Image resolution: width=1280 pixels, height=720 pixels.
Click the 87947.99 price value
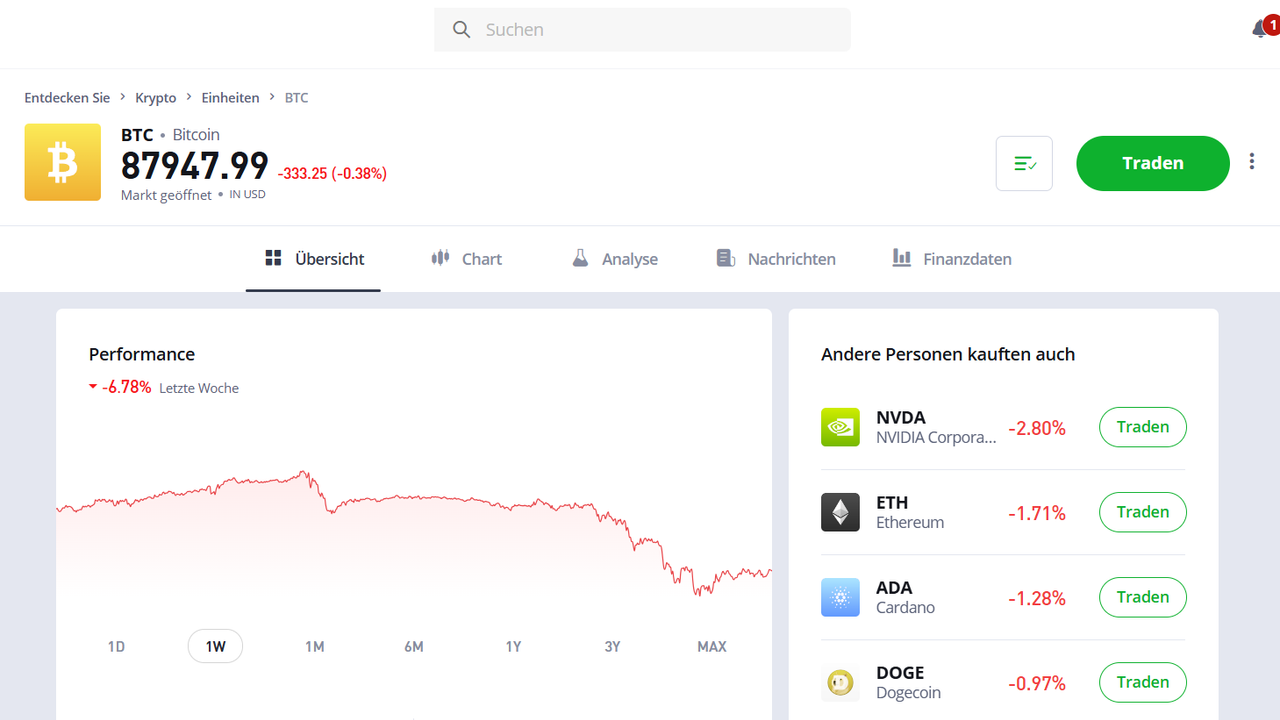click(x=195, y=166)
